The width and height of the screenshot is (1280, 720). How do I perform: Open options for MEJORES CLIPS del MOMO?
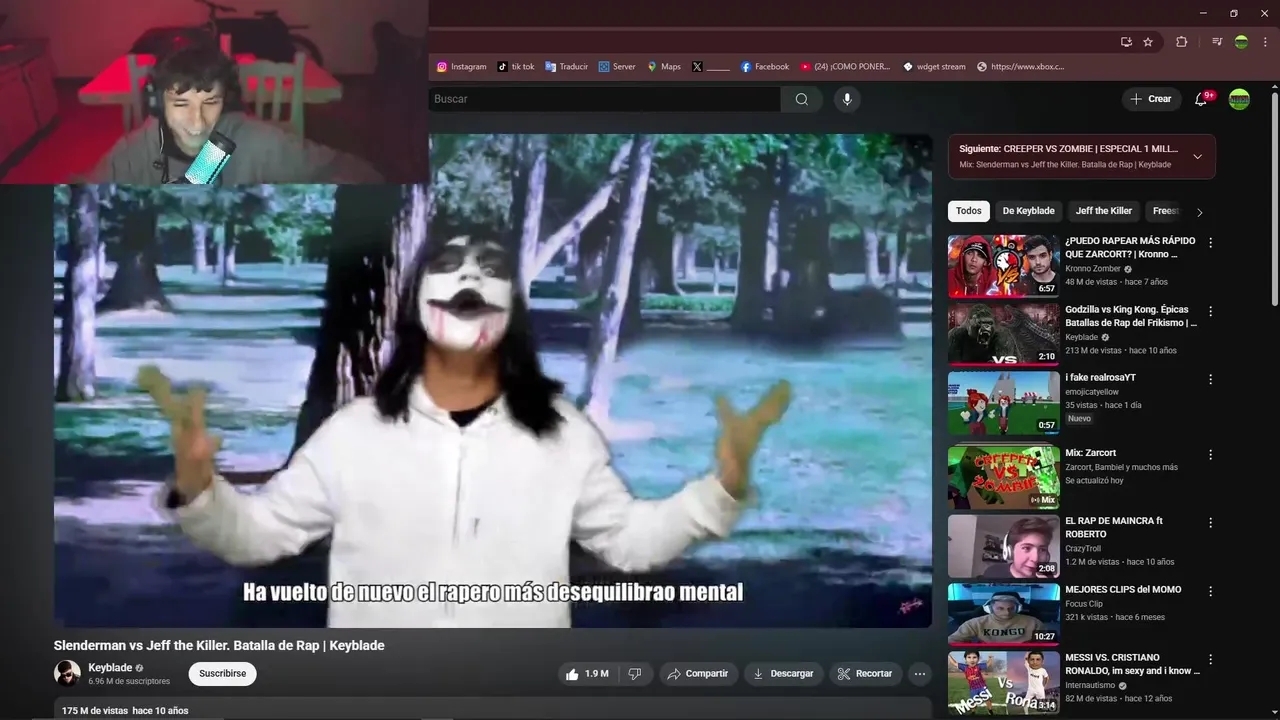(1210, 591)
